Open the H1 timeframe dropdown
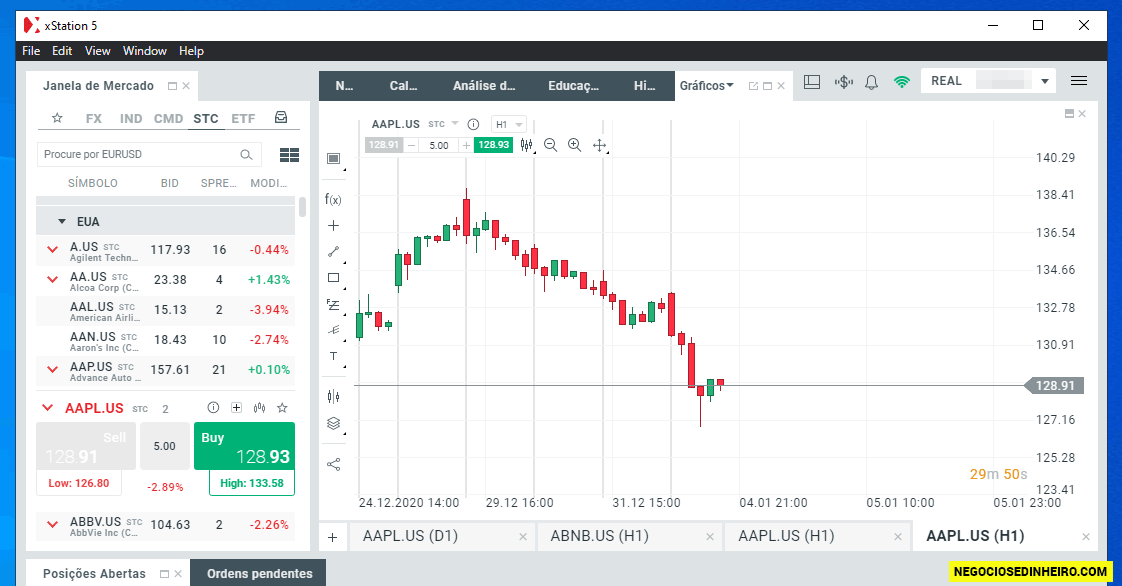Image resolution: width=1122 pixels, height=586 pixels. tap(509, 124)
